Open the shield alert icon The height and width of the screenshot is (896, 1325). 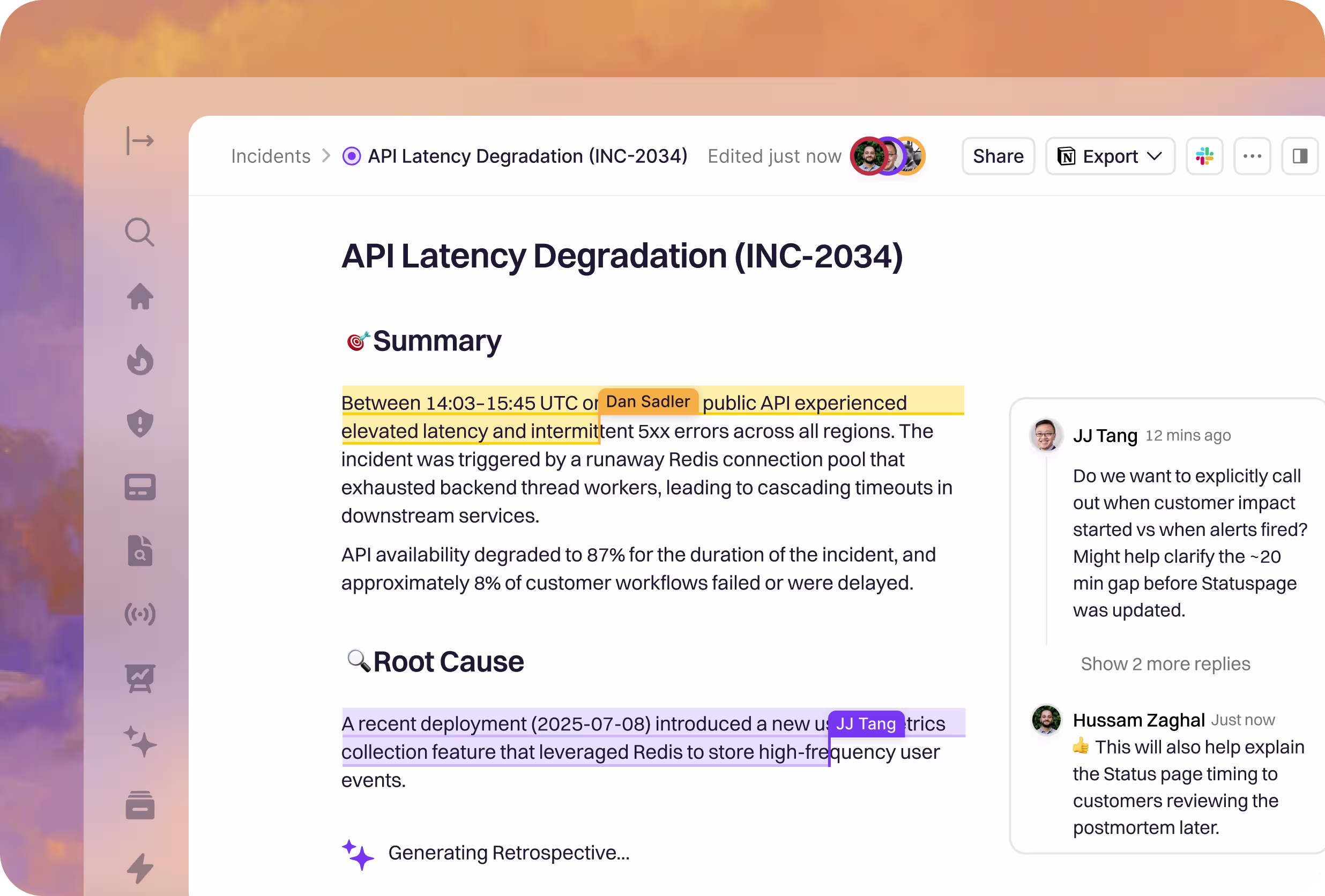tap(140, 423)
